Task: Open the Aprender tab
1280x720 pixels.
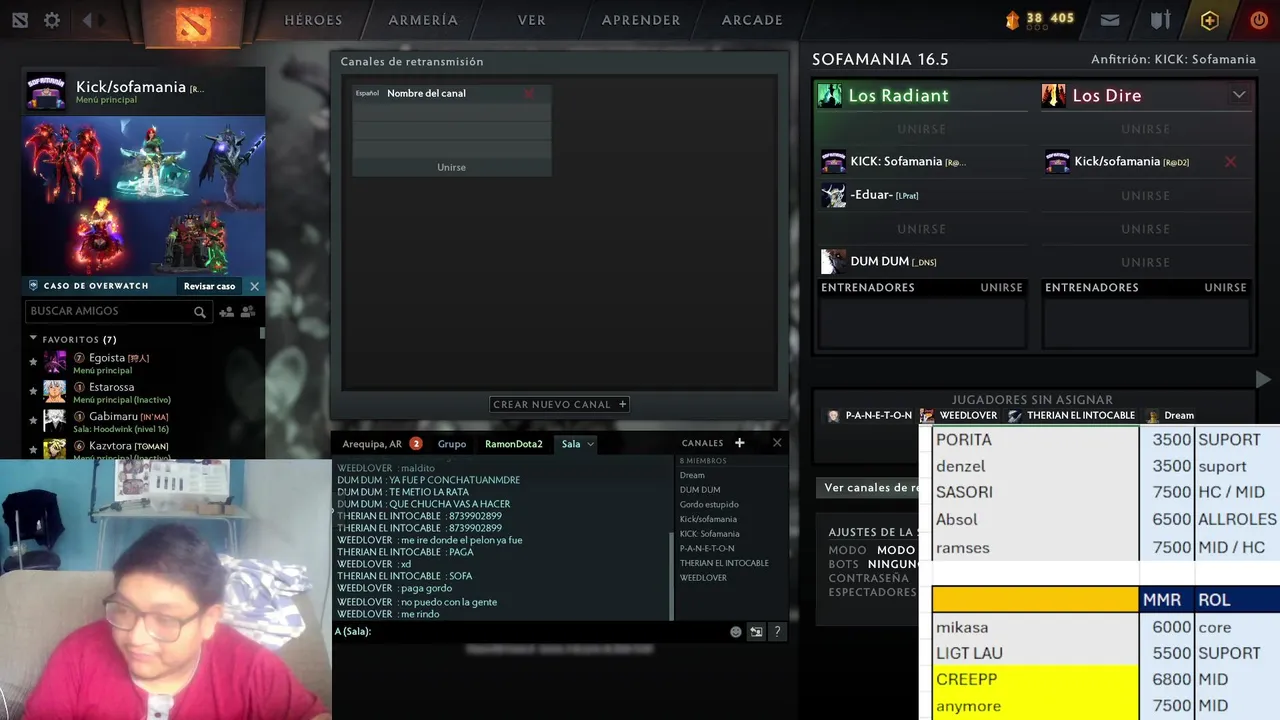Action: [641, 20]
